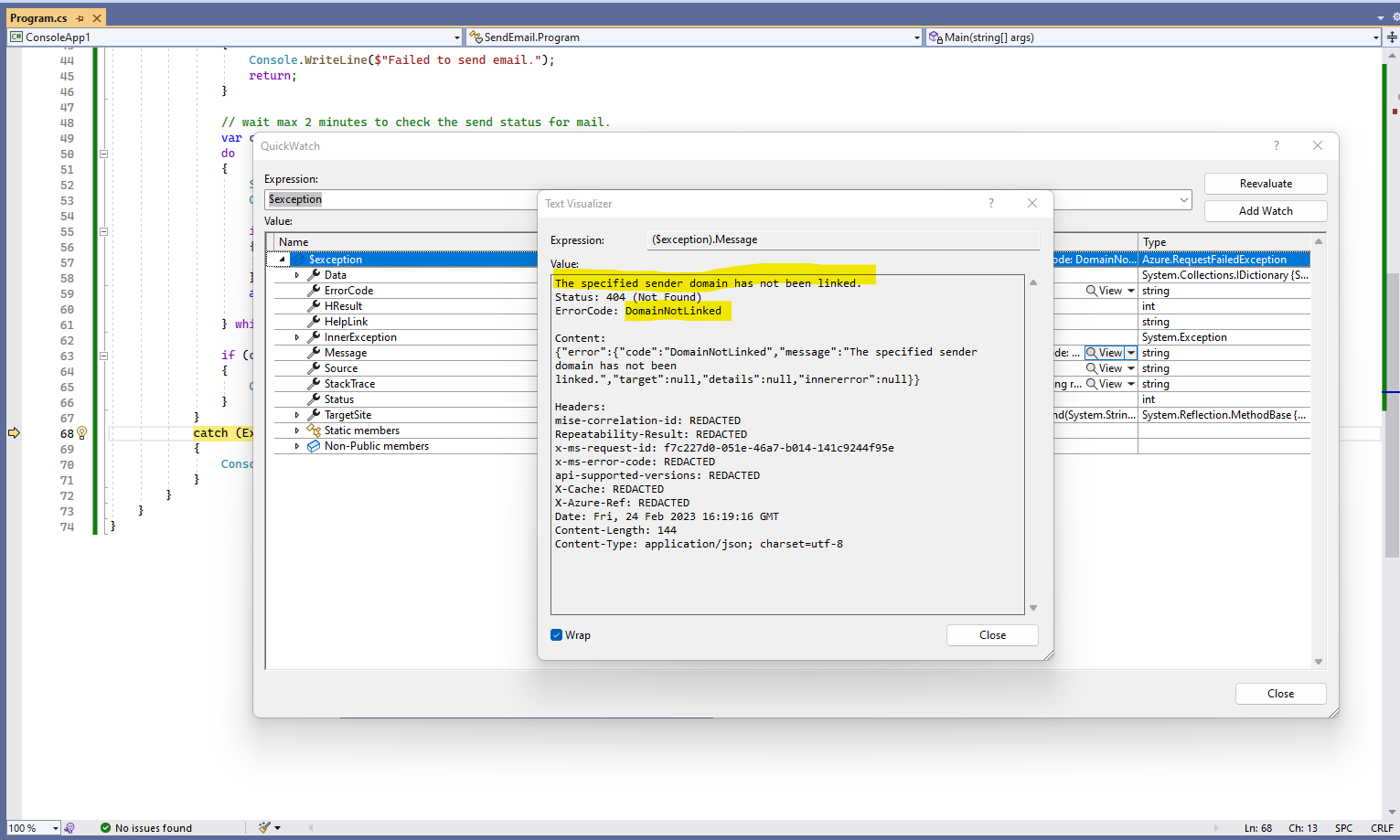Click the wrench icon beside HelpLink property
The image size is (1400, 840).
pyautogui.click(x=314, y=322)
